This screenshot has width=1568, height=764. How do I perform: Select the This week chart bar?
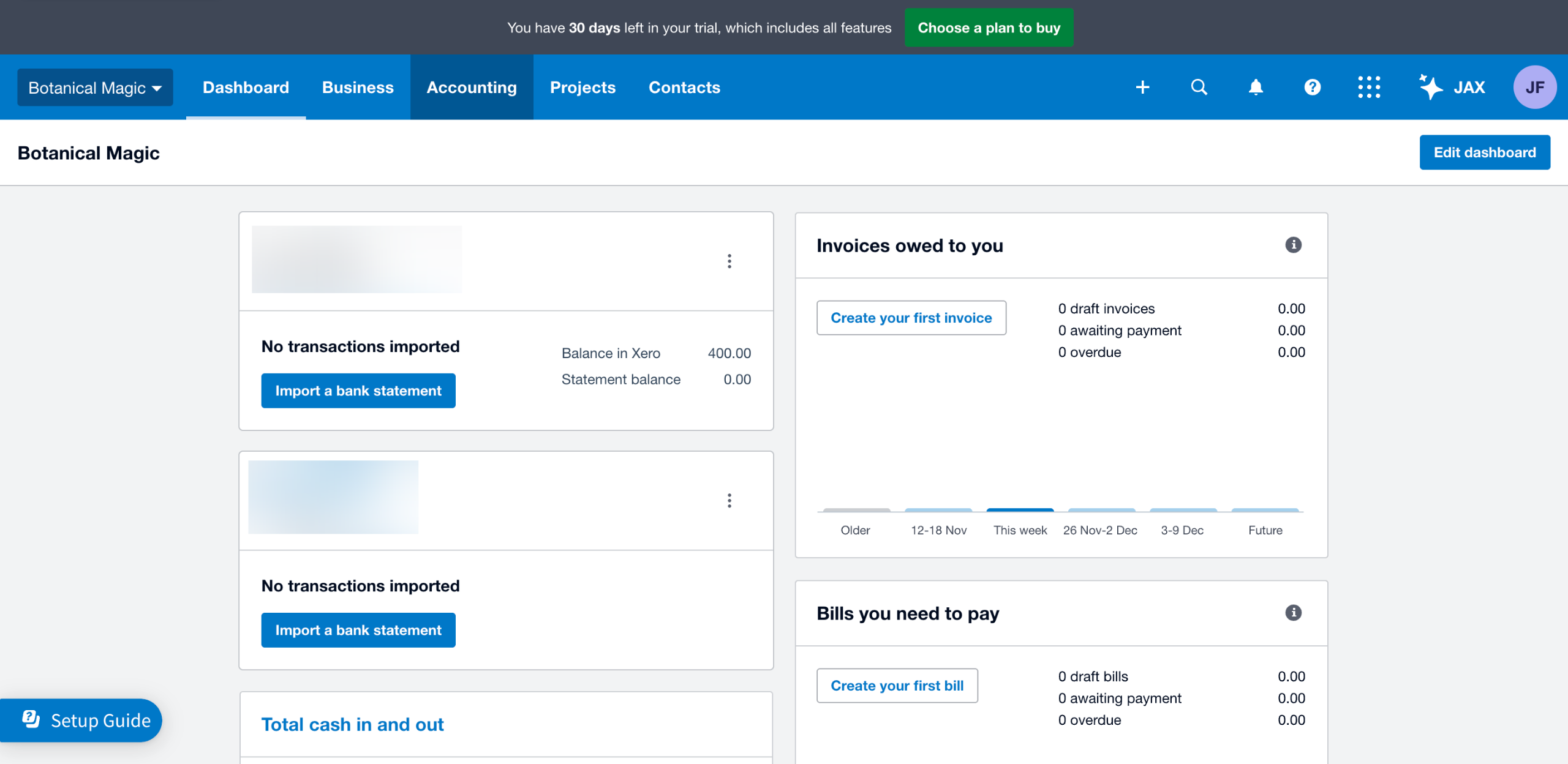(1020, 511)
